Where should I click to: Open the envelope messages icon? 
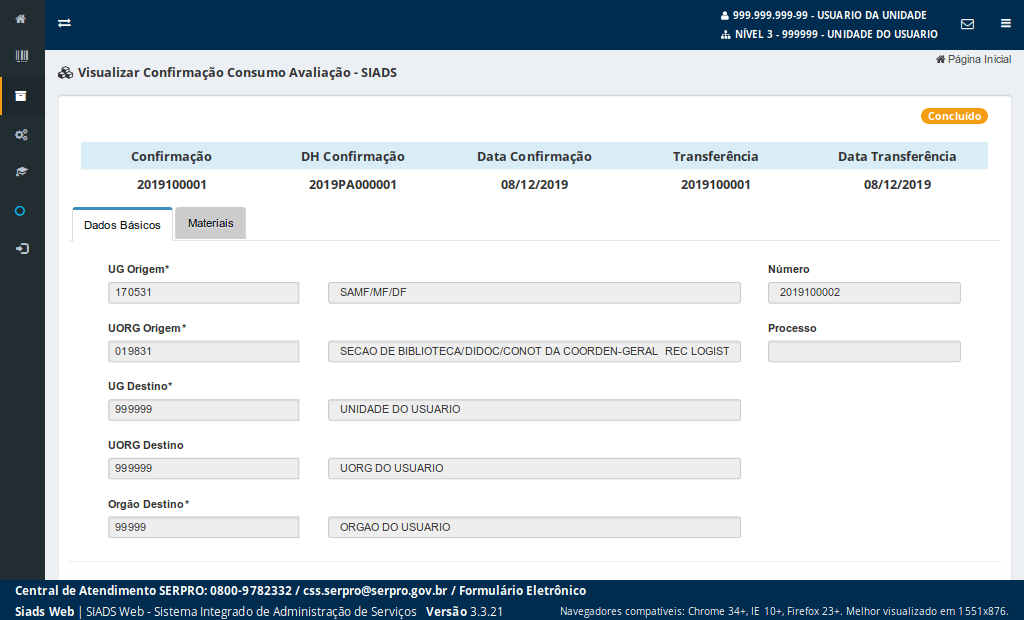point(967,24)
